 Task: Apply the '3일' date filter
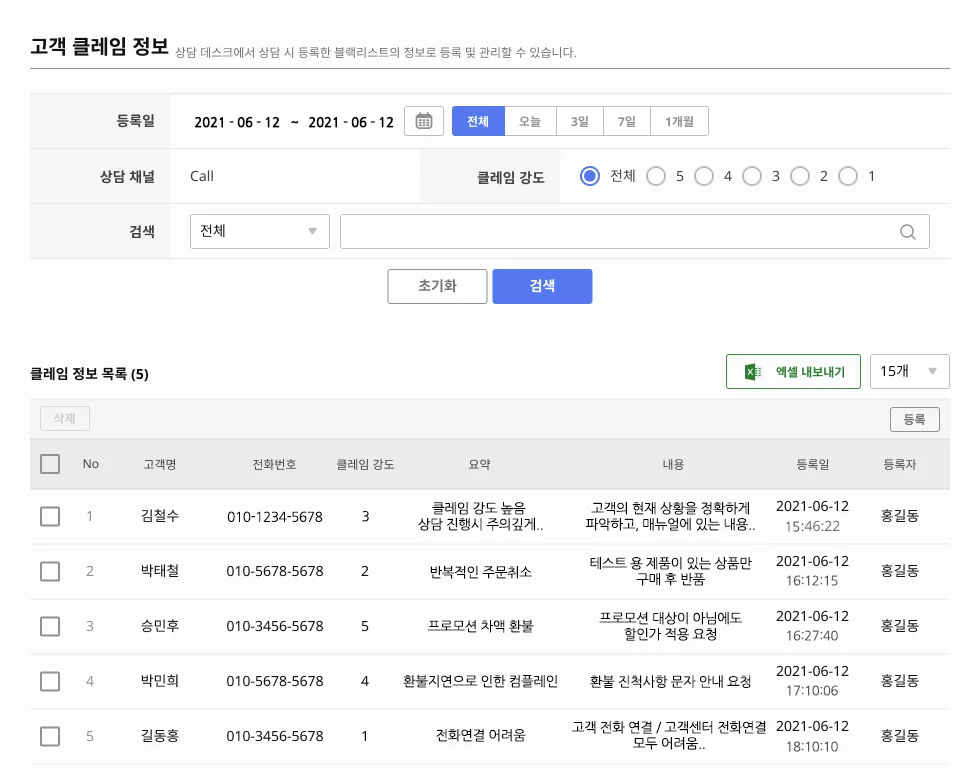(578, 120)
